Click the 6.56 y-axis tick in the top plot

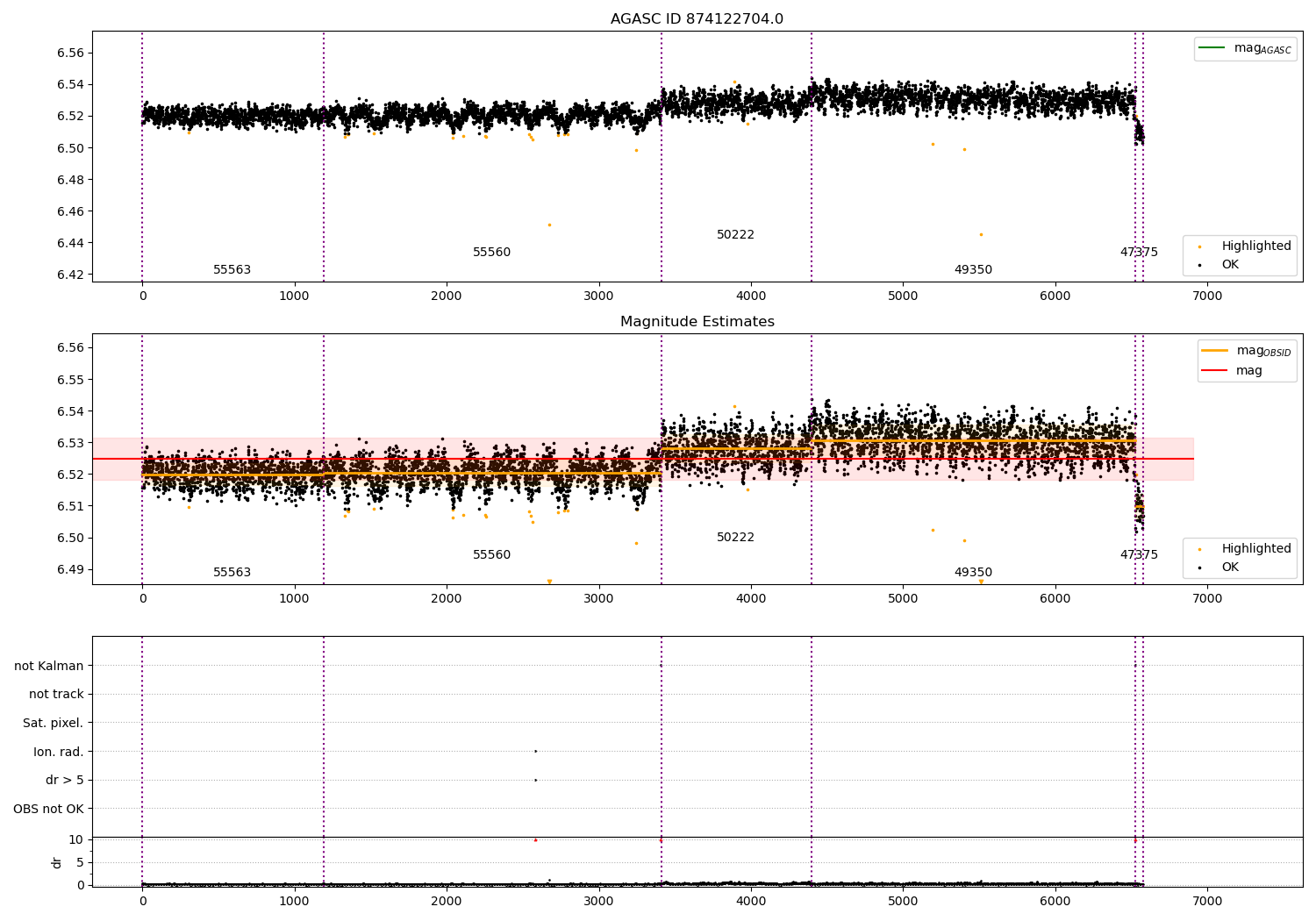[x=69, y=53]
